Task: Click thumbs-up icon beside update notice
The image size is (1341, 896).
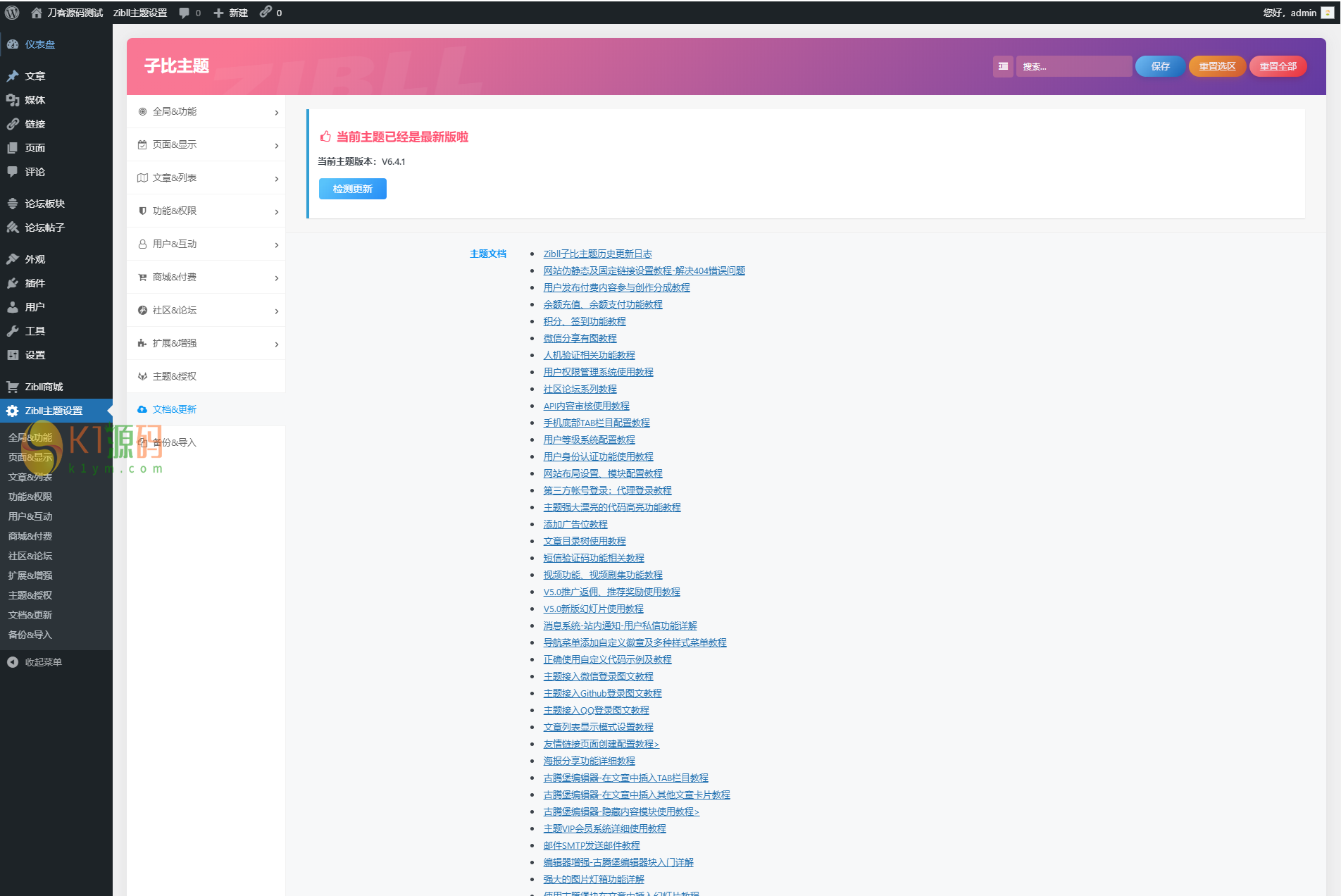Action: (x=325, y=137)
